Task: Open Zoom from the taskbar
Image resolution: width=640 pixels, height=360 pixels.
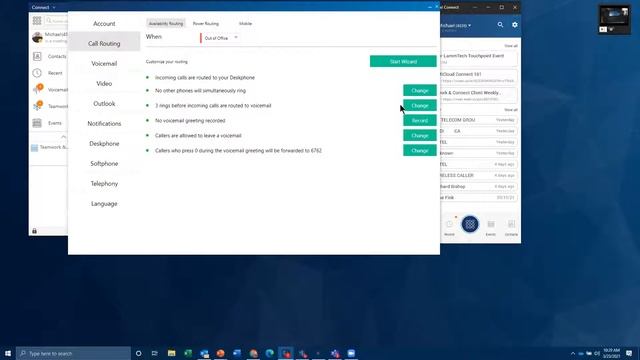Action: pos(351,353)
